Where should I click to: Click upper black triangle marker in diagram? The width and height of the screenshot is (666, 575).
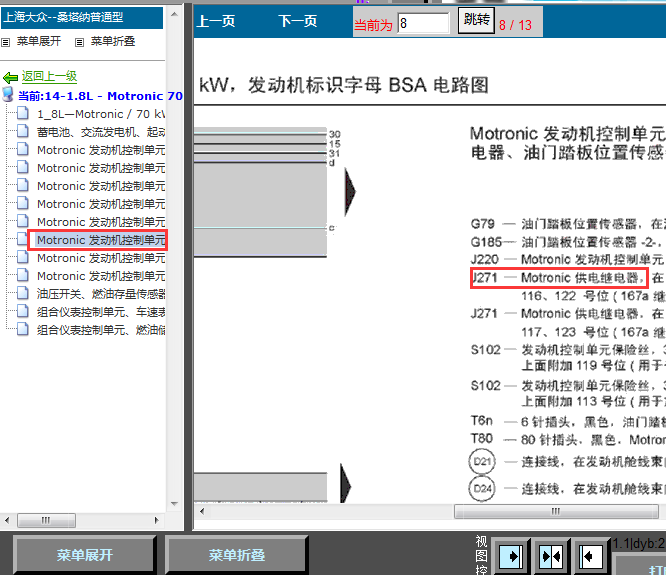[x=350, y=192]
